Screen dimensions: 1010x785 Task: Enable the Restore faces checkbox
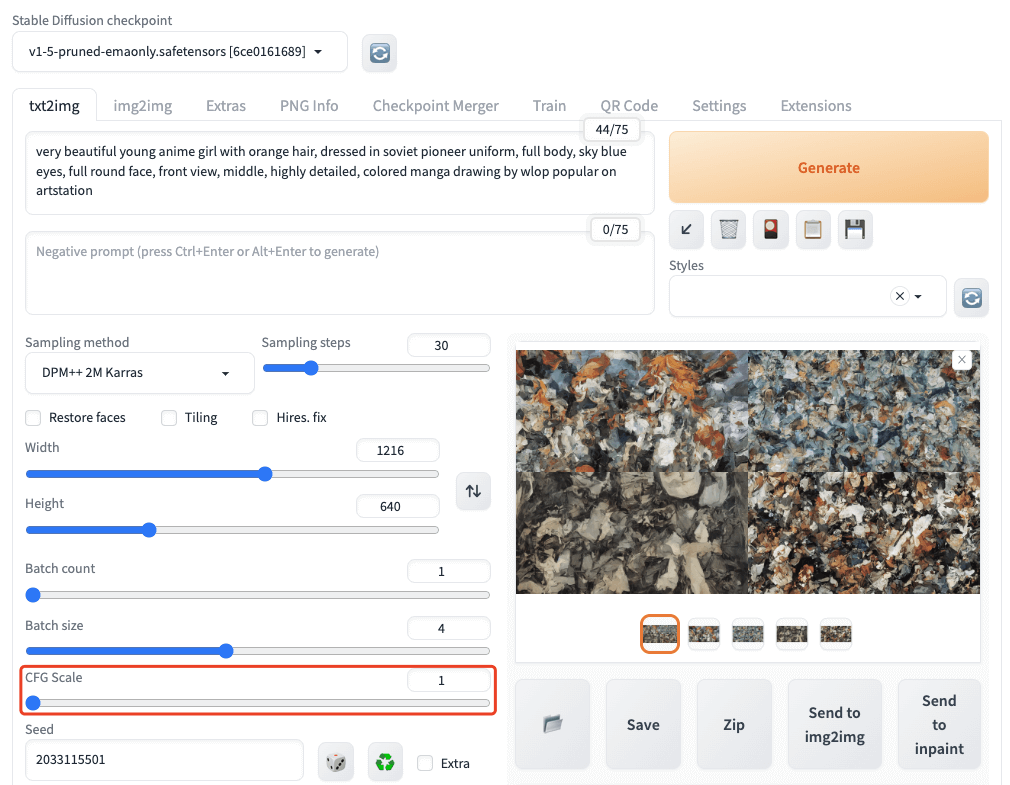click(34, 417)
